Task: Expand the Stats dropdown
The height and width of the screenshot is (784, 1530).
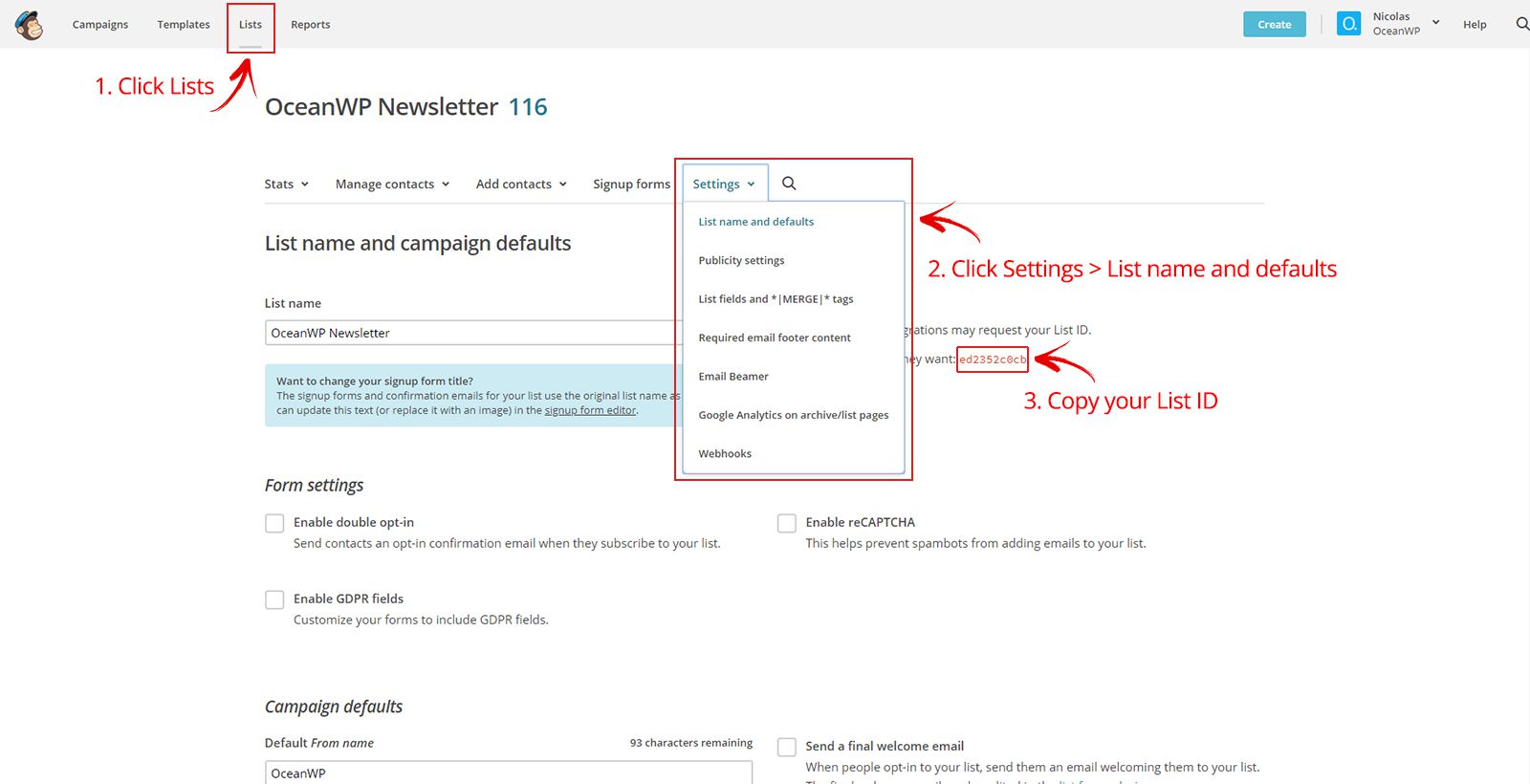Action: pyautogui.click(x=287, y=184)
